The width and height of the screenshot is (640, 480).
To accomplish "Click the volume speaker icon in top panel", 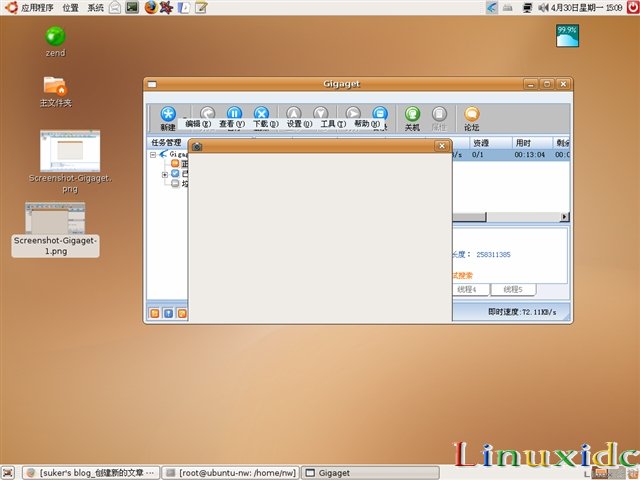I will 543,7.
